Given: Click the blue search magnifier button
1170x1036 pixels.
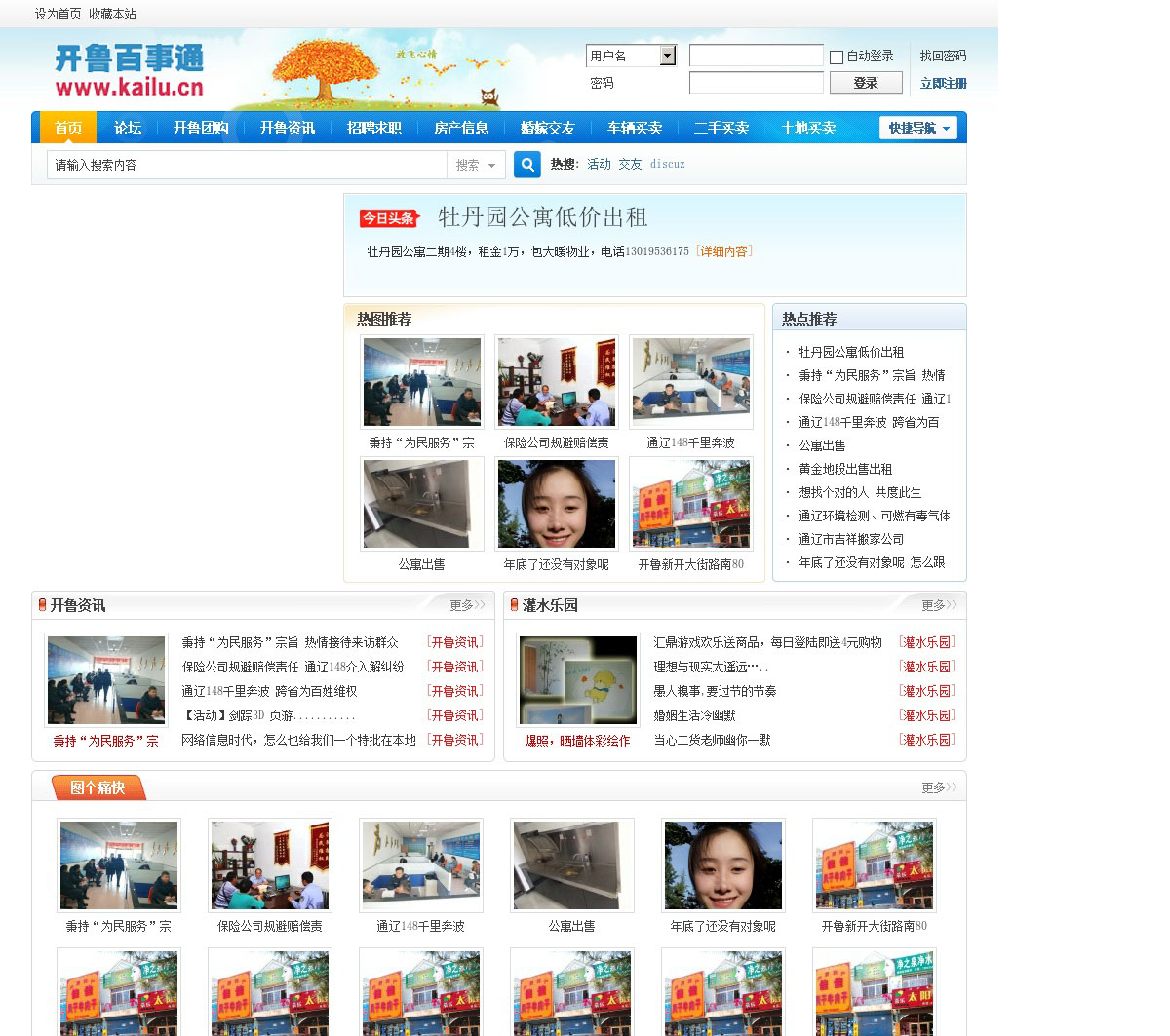Looking at the screenshot, I should coord(526,165).
